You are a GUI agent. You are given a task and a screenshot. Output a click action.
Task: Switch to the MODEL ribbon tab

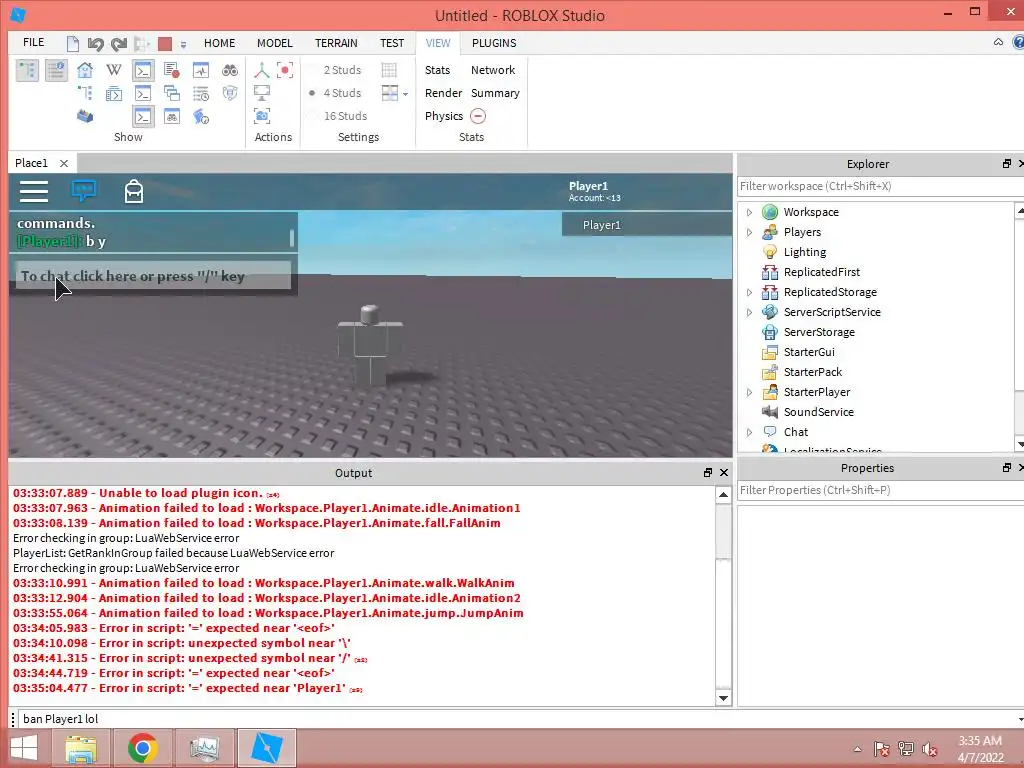click(x=274, y=43)
